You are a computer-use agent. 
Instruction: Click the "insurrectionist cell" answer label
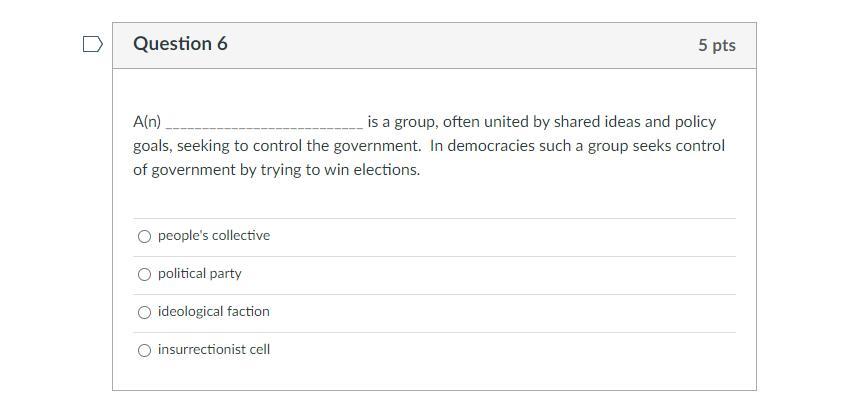[x=213, y=350]
